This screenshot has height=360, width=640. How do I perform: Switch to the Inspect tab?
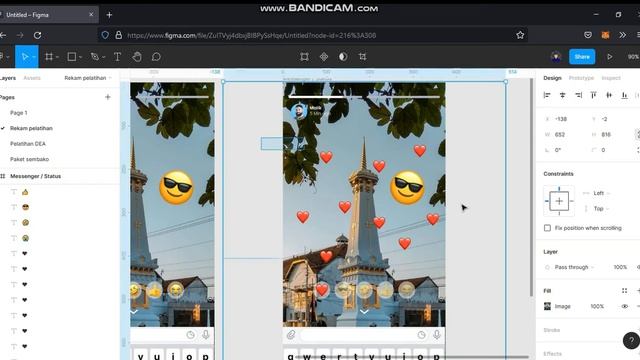(611, 78)
